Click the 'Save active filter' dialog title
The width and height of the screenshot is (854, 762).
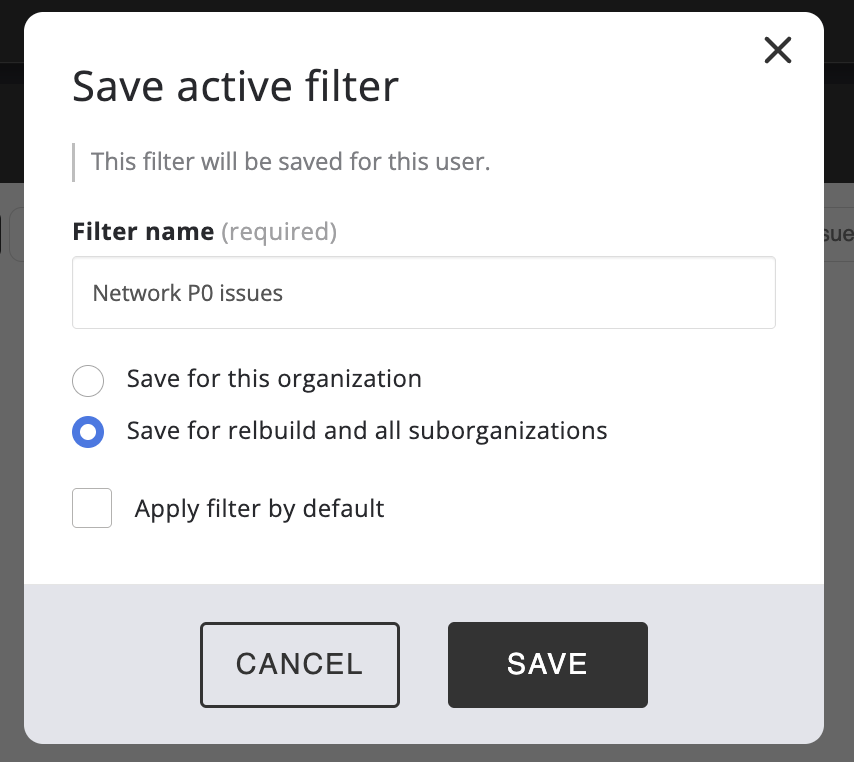pos(235,87)
